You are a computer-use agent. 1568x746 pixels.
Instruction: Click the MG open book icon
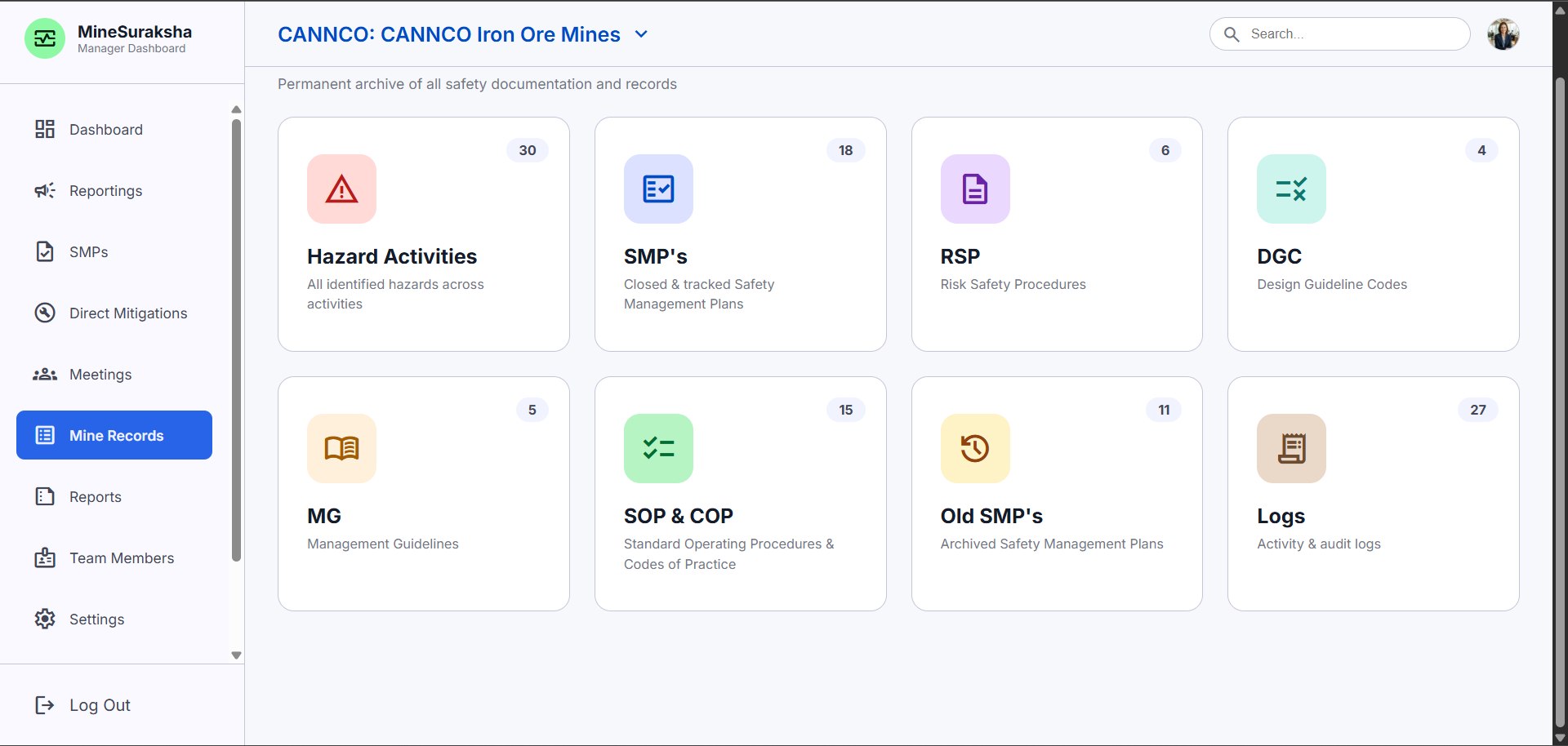coord(341,448)
